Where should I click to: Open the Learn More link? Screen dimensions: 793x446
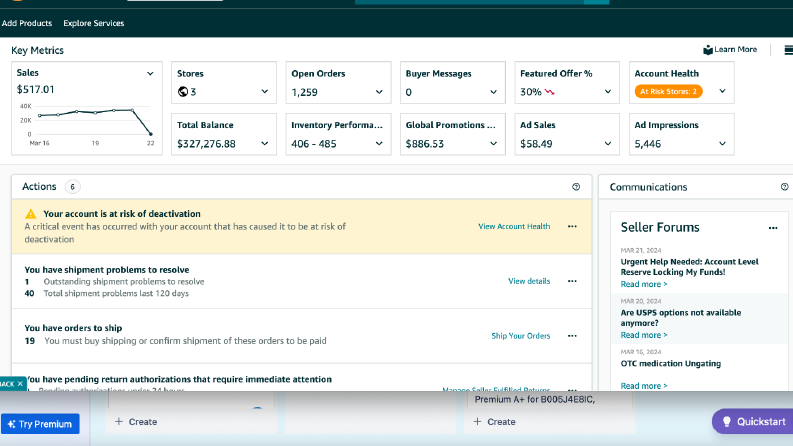pos(735,50)
